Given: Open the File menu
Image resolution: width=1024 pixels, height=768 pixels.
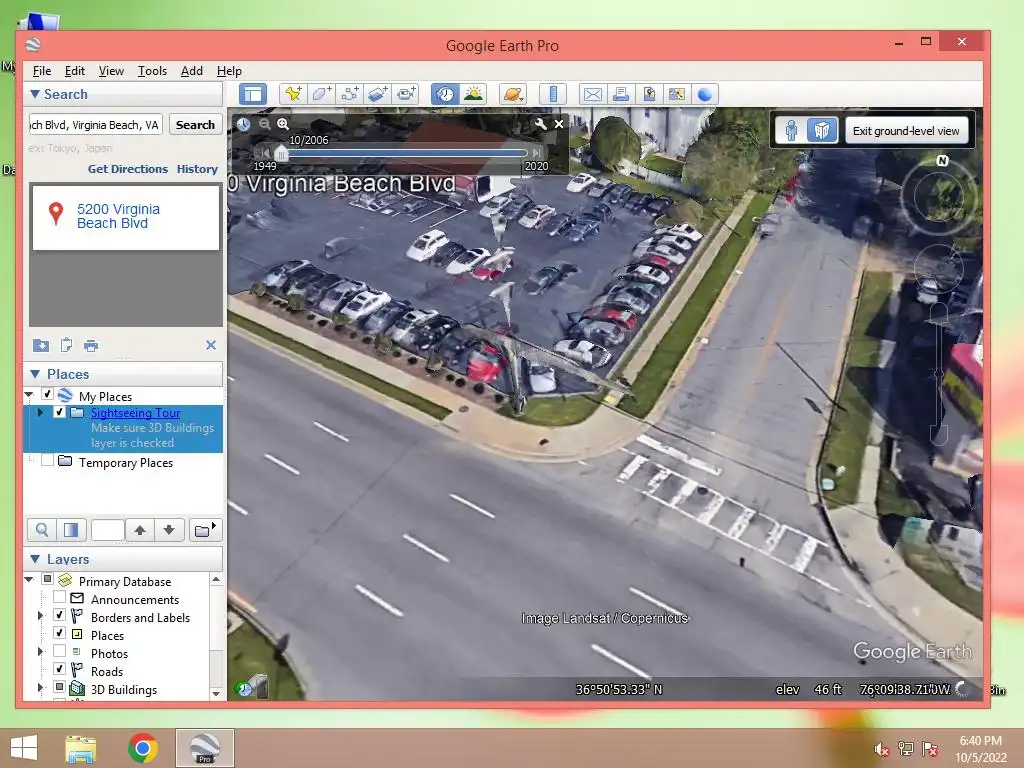Looking at the screenshot, I should (42, 71).
